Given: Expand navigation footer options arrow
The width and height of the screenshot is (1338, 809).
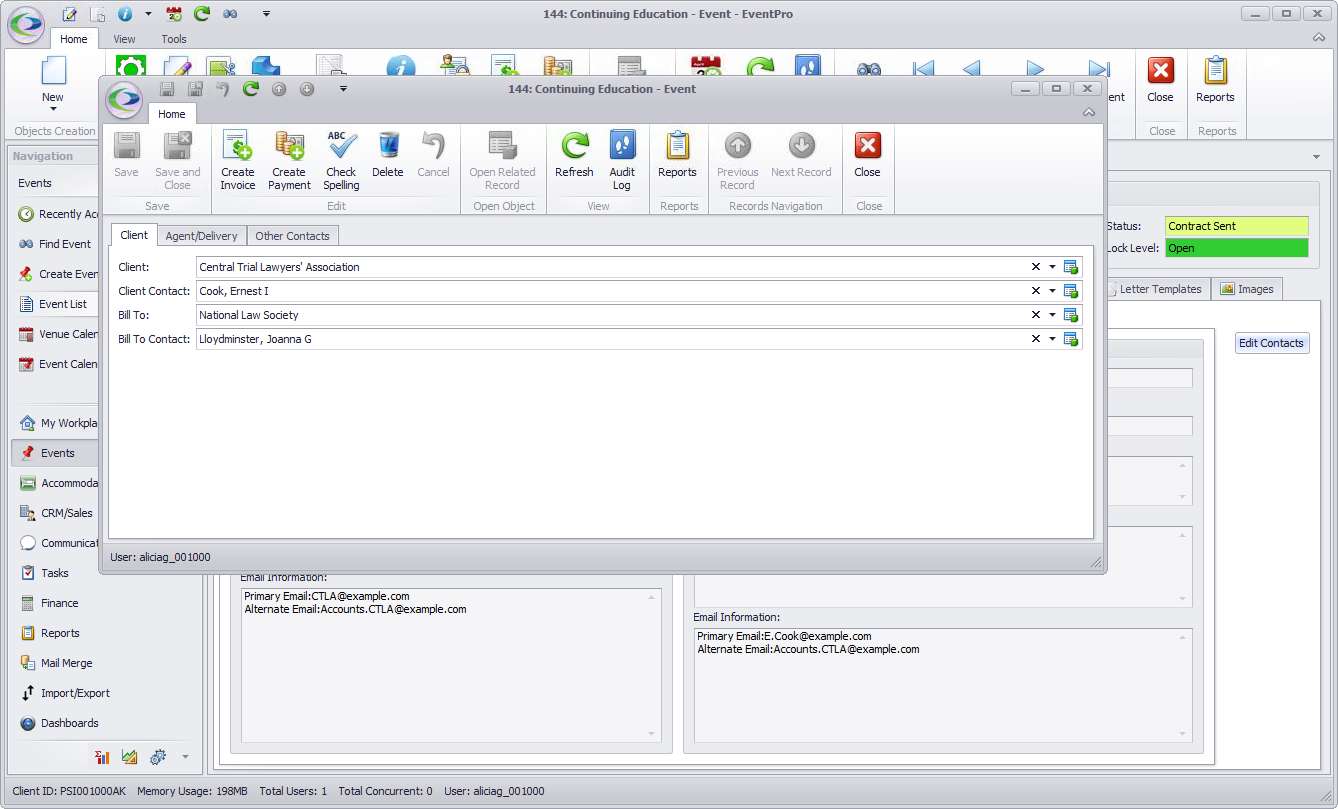Looking at the screenshot, I should pos(185,757).
